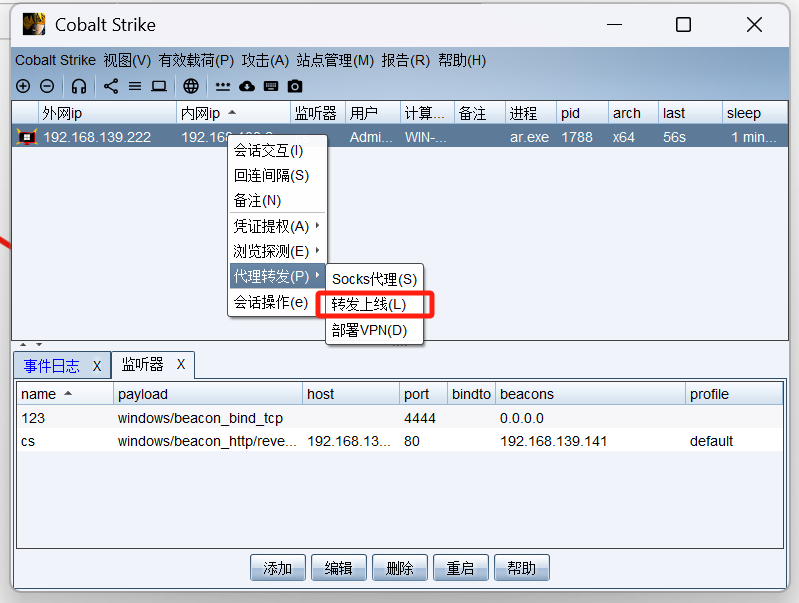Image resolution: width=799 pixels, height=603 pixels.
Task: Open web globe icon in toolbar
Action: (191, 86)
